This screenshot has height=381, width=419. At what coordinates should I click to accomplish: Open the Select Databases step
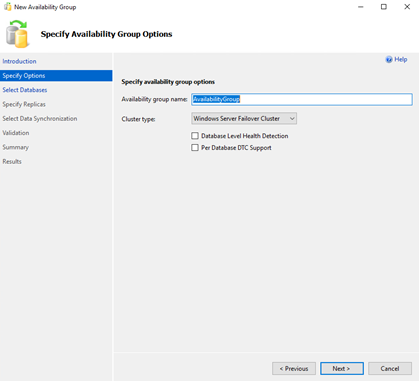pos(25,90)
